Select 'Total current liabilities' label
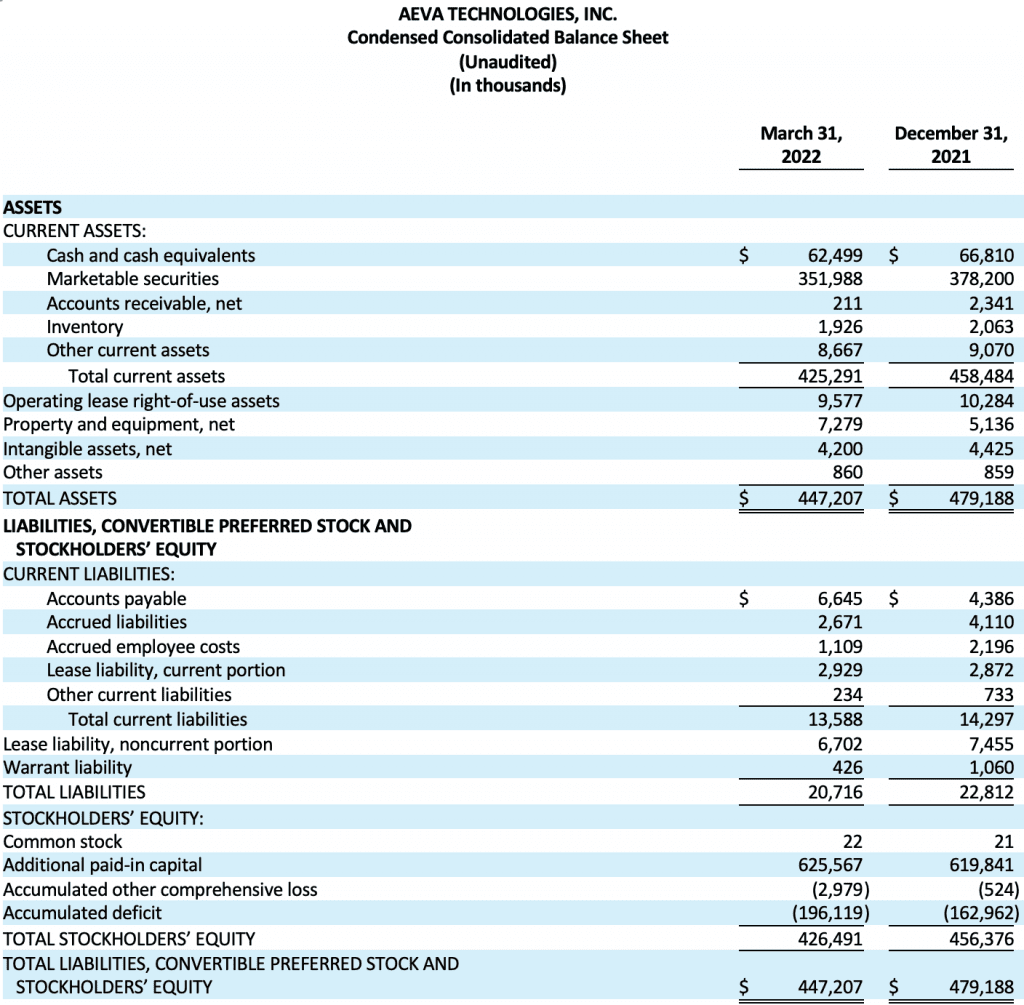The height and width of the screenshot is (1005, 1024). point(157,720)
